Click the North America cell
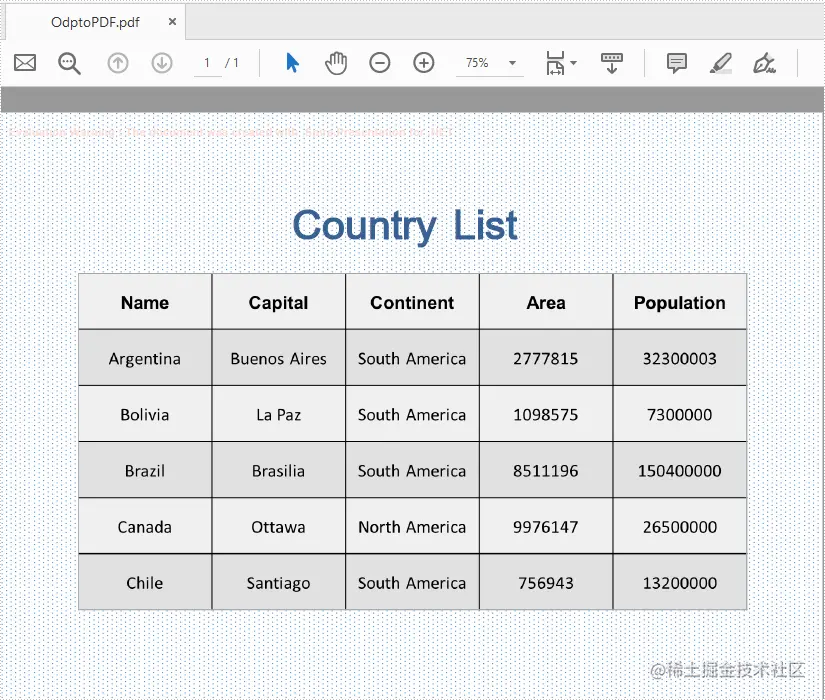 (412, 526)
